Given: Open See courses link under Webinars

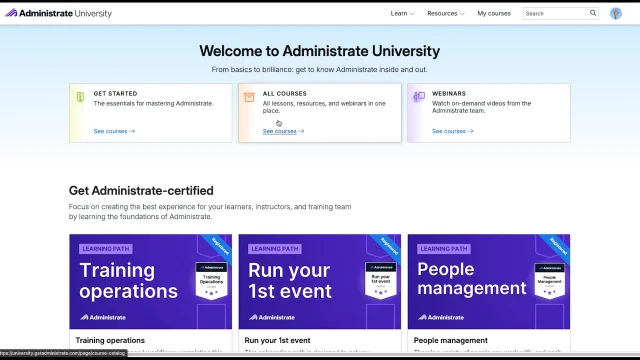Looking at the screenshot, I should tap(453, 131).
